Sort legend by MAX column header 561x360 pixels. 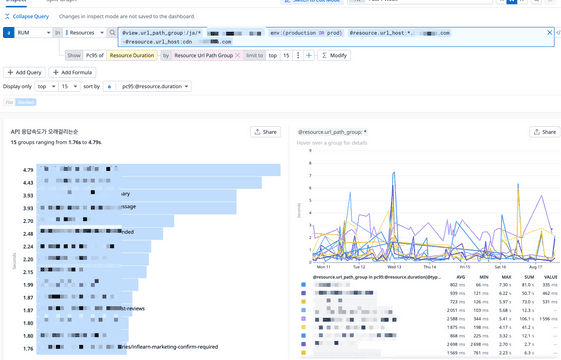click(506, 277)
